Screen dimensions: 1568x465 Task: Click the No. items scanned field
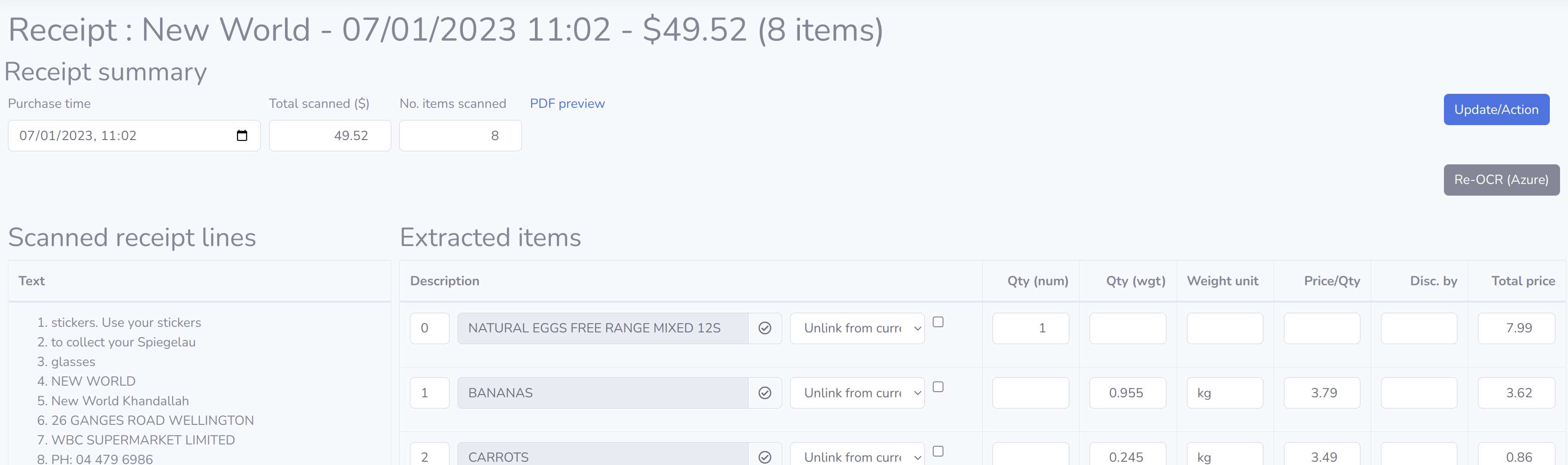coord(460,136)
